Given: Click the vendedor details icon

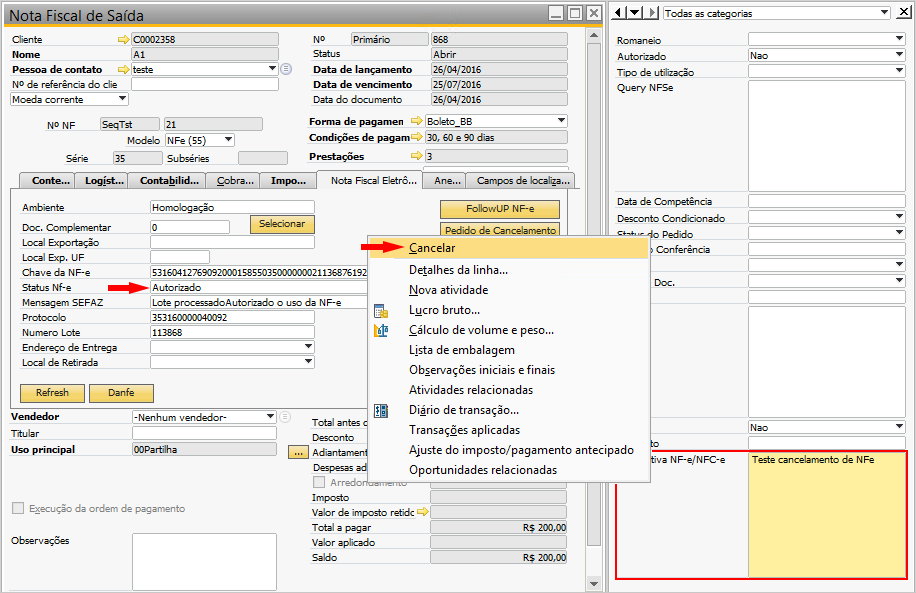Looking at the screenshot, I should tap(284, 417).
